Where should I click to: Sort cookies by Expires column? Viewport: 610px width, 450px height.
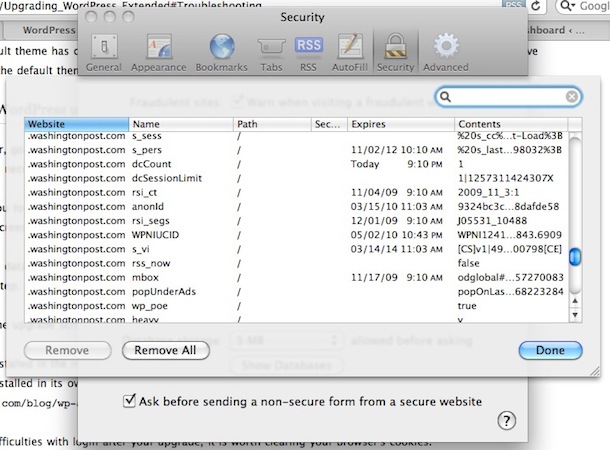[401, 124]
